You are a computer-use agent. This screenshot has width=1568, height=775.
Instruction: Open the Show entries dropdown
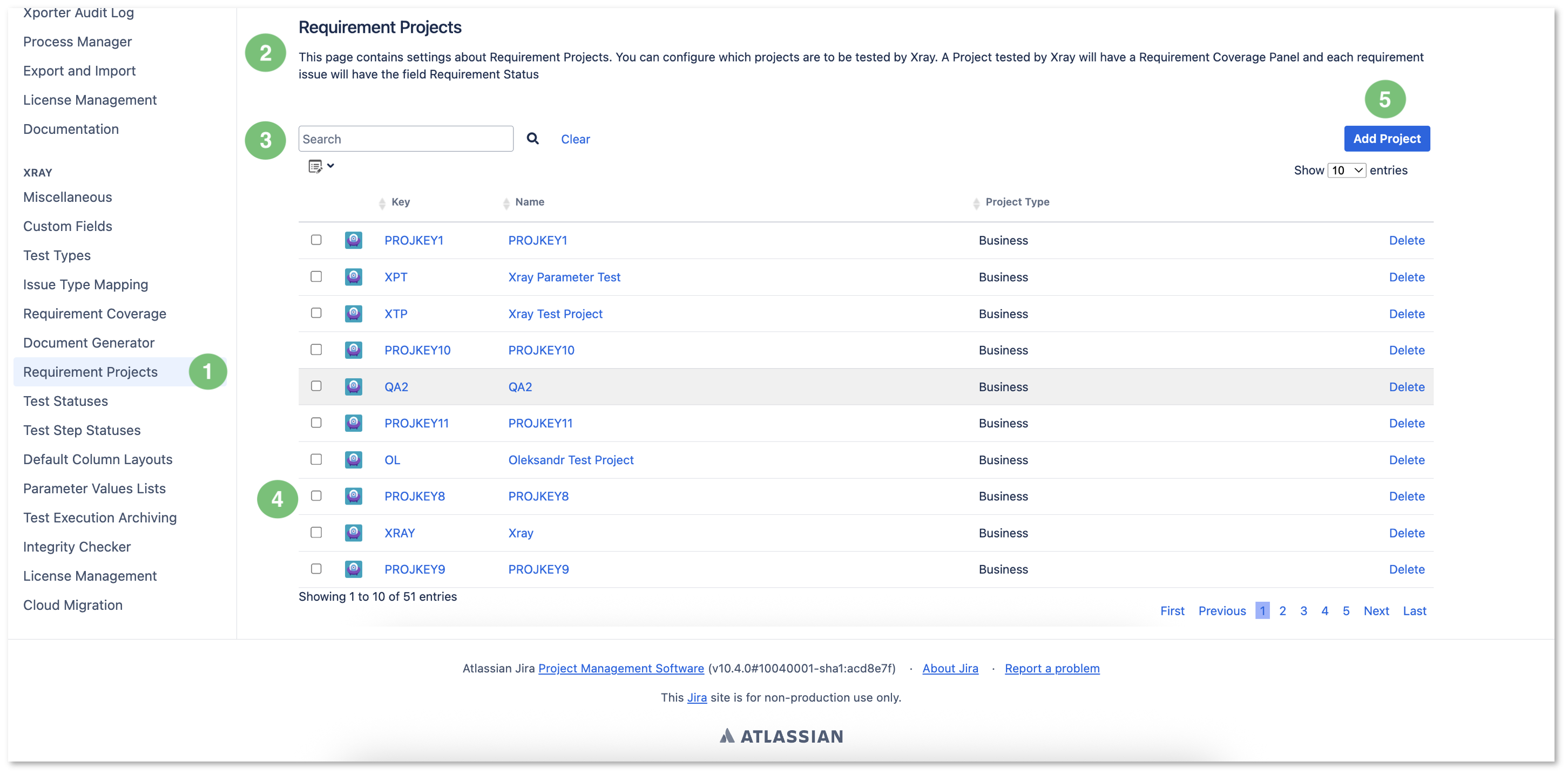[1347, 171]
